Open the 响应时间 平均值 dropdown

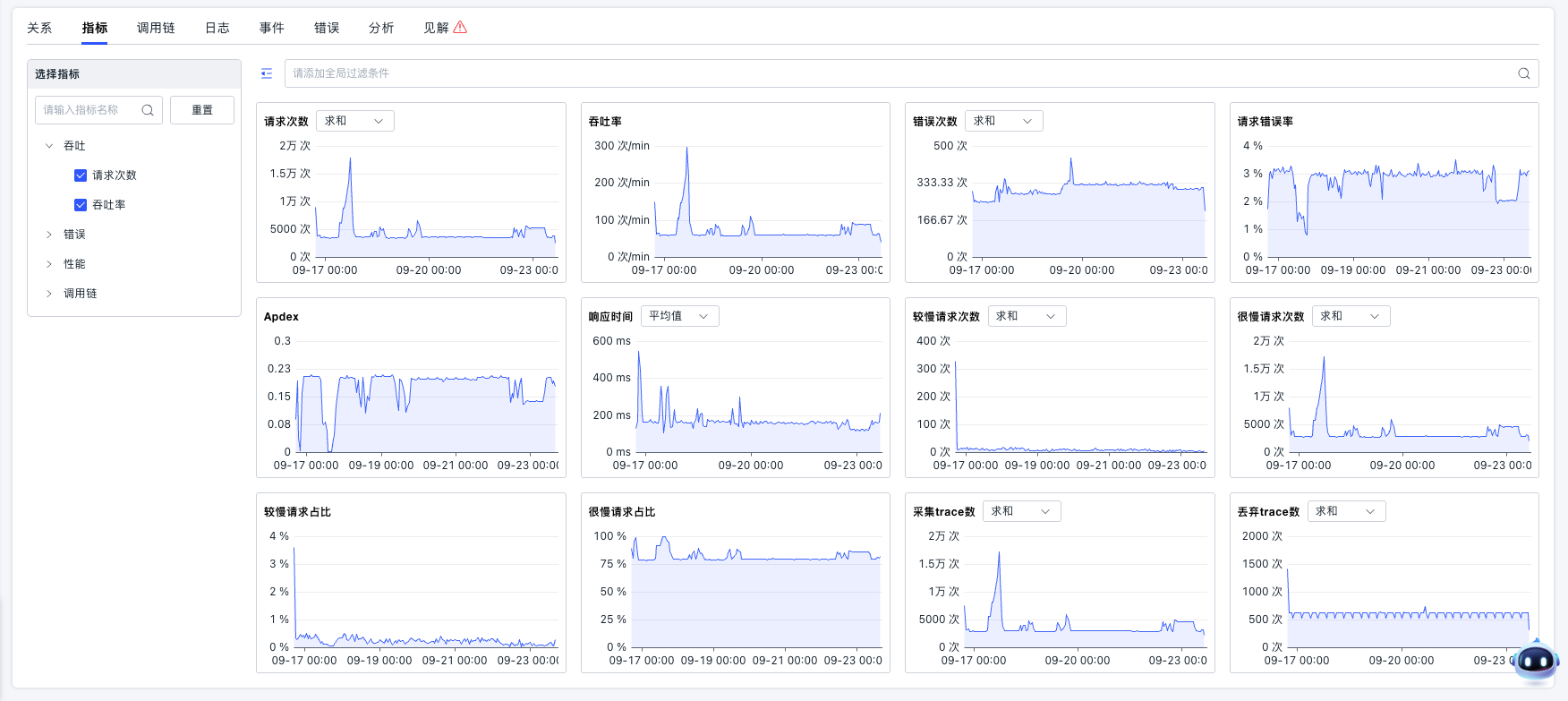[x=679, y=316]
